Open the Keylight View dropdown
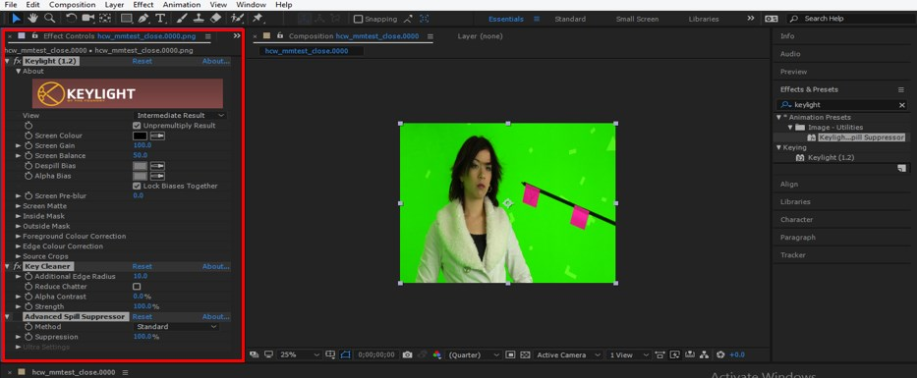This screenshot has height=378, width=917. (180, 116)
